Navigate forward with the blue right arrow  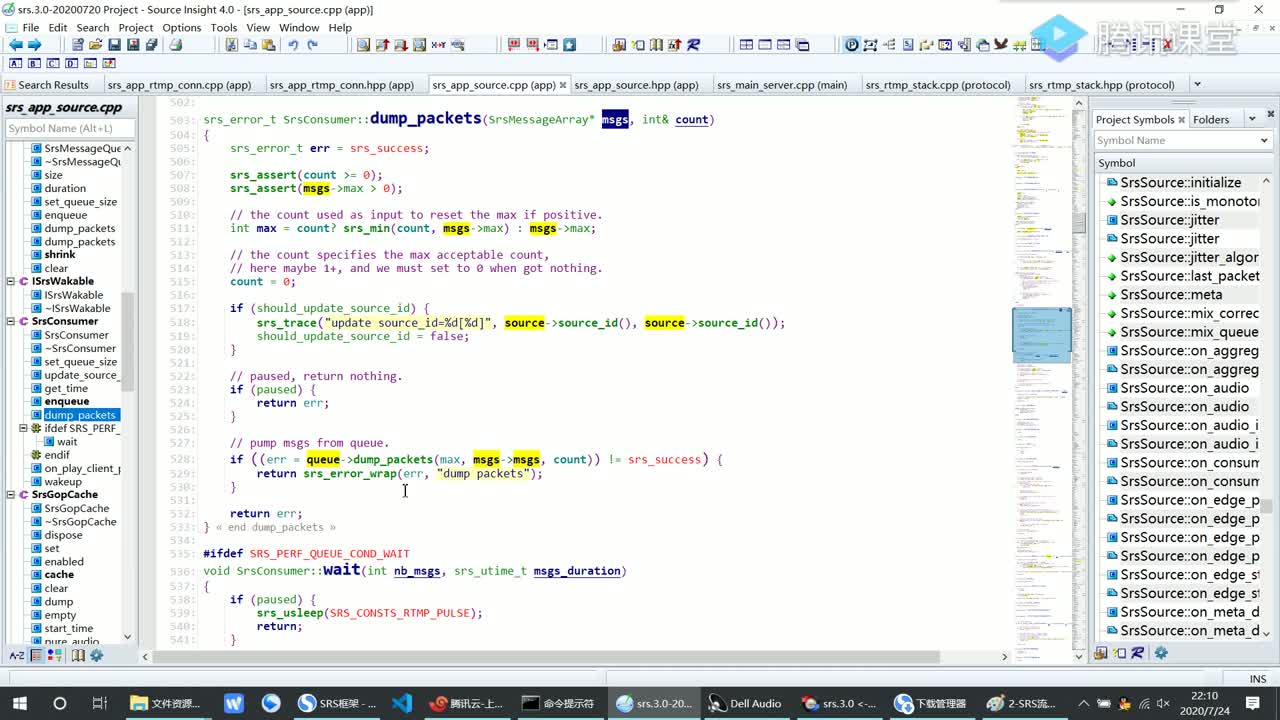[x=35, y=45]
